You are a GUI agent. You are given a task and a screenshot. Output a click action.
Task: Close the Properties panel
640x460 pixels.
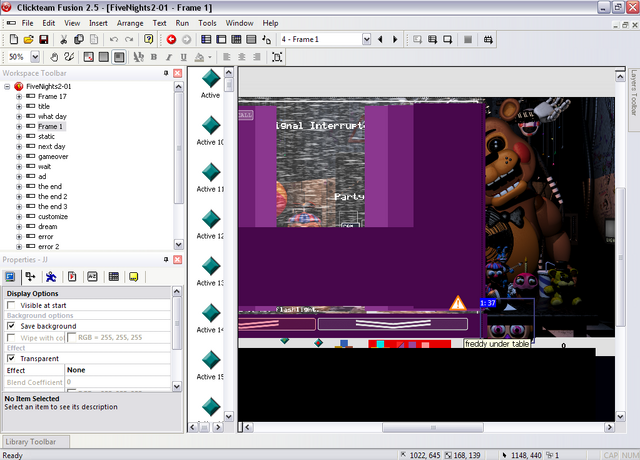(178, 260)
